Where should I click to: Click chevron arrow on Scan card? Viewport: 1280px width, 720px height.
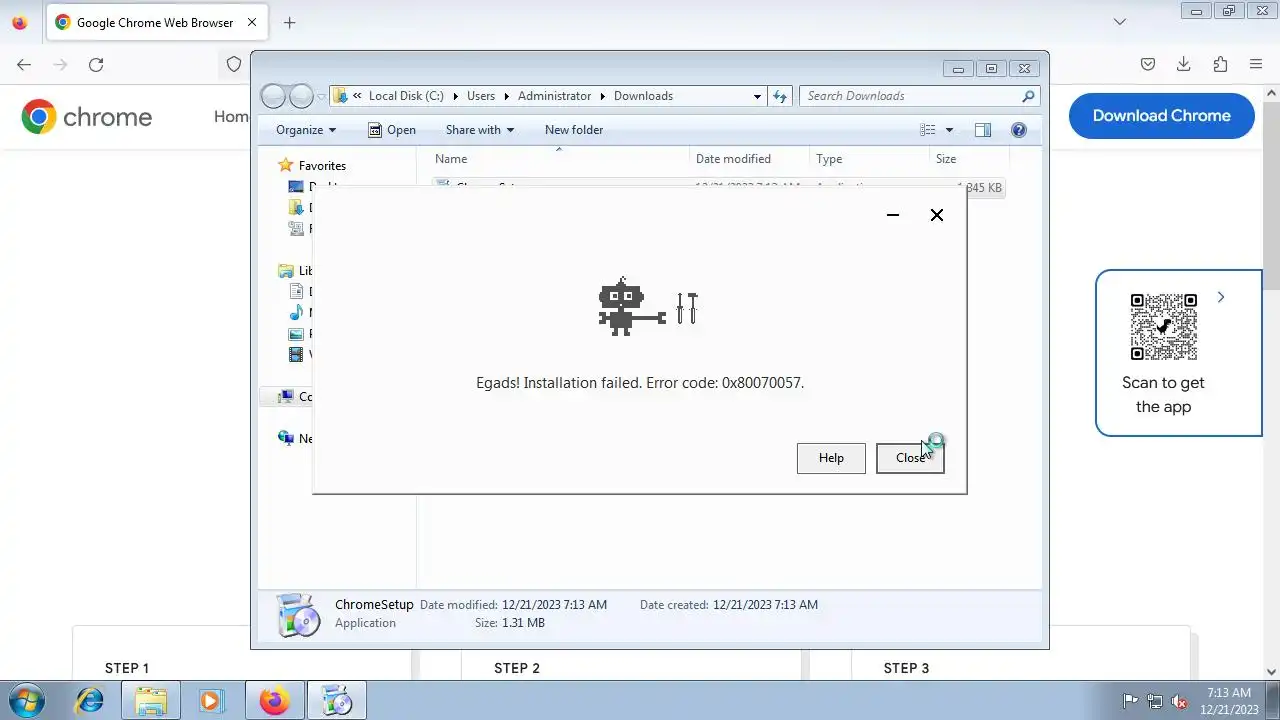[x=1221, y=297]
